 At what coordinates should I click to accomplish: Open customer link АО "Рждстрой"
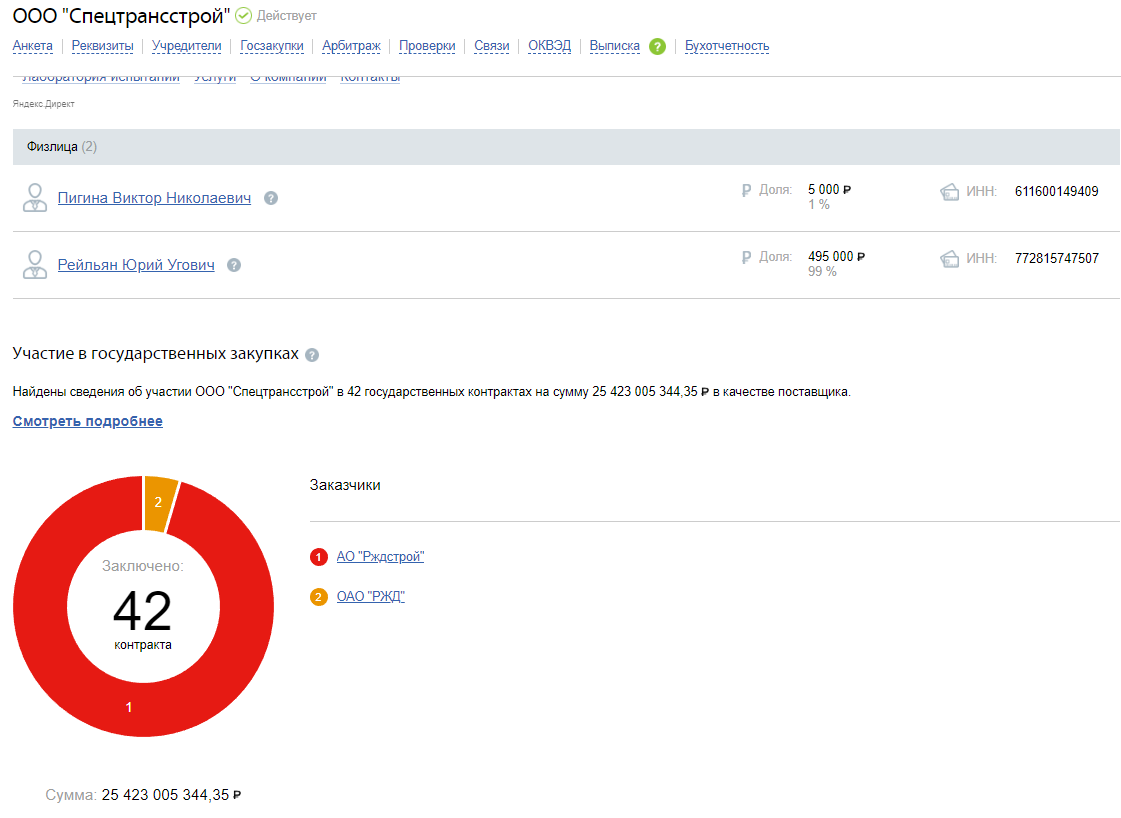[380, 557]
